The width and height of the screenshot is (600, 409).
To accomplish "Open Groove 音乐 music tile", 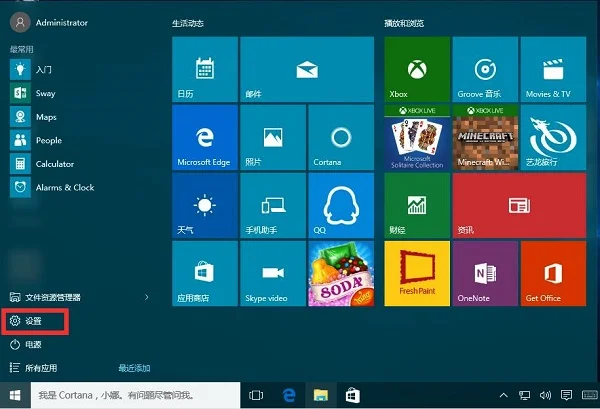I will 484,72.
